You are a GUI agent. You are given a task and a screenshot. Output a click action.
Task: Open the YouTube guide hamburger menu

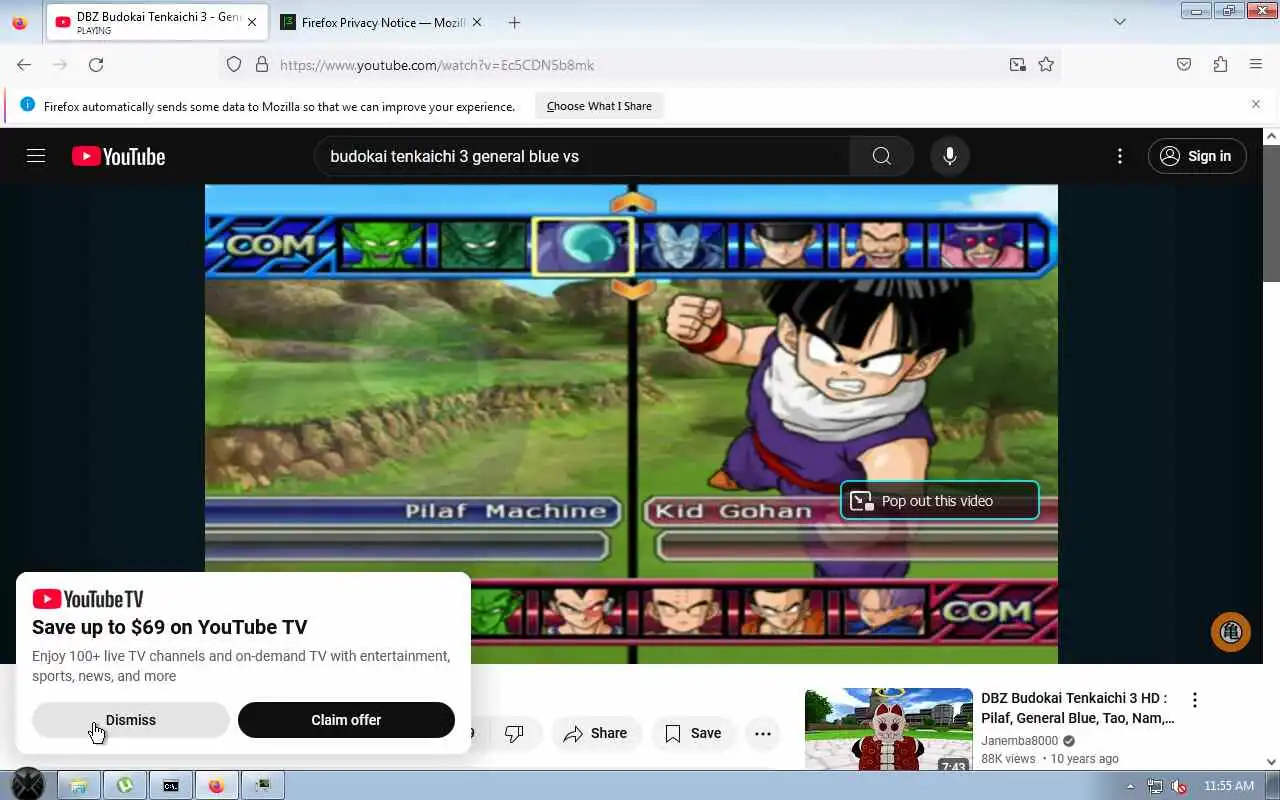pyautogui.click(x=36, y=156)
